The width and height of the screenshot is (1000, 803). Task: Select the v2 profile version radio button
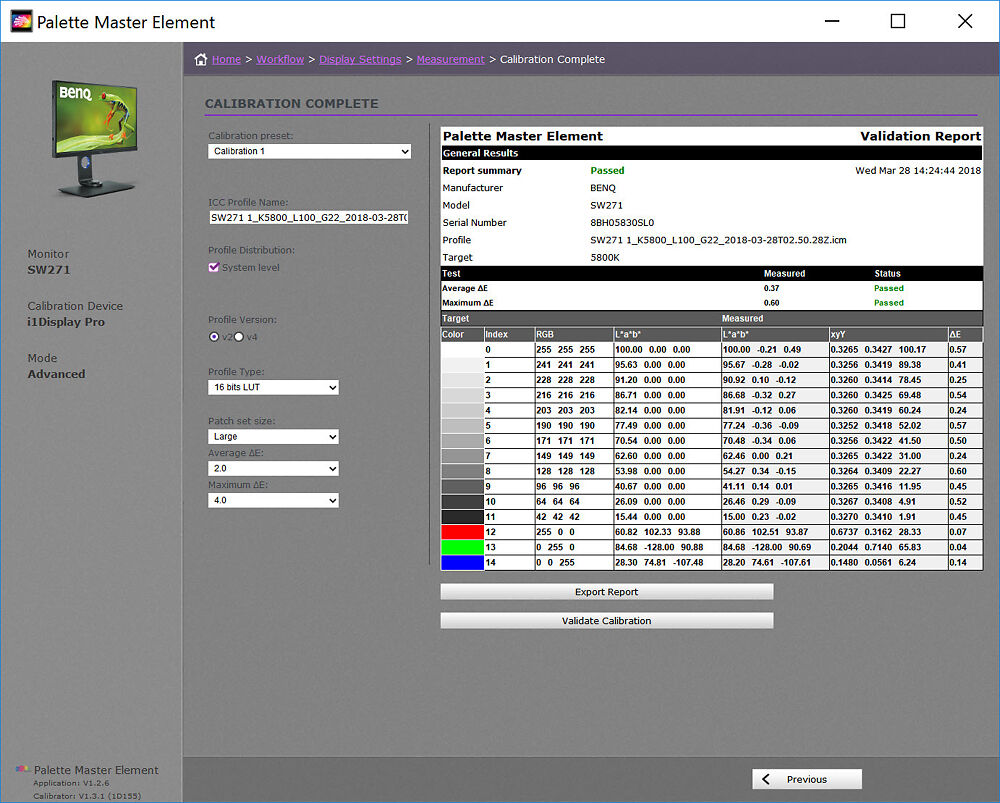[214, 337]
